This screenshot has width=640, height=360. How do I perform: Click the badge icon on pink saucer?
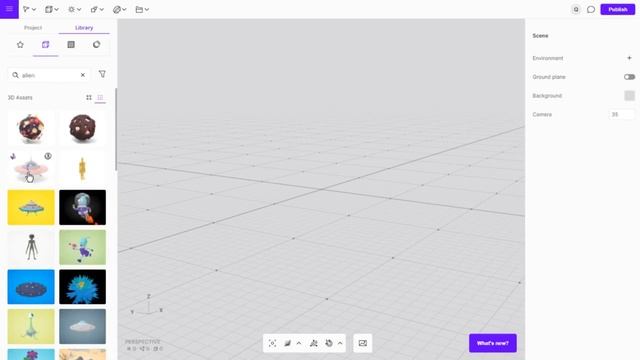[48, 156]
